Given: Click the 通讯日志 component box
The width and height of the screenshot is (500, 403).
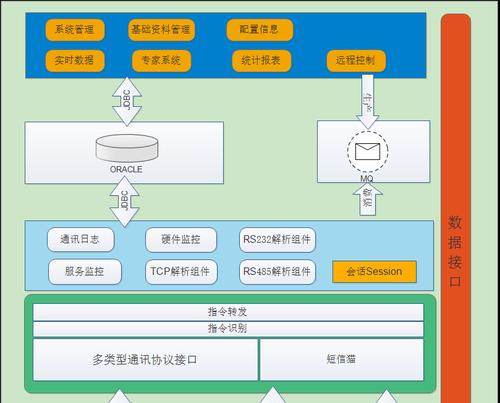Looking at the screenshot, I should click(81, 240).
